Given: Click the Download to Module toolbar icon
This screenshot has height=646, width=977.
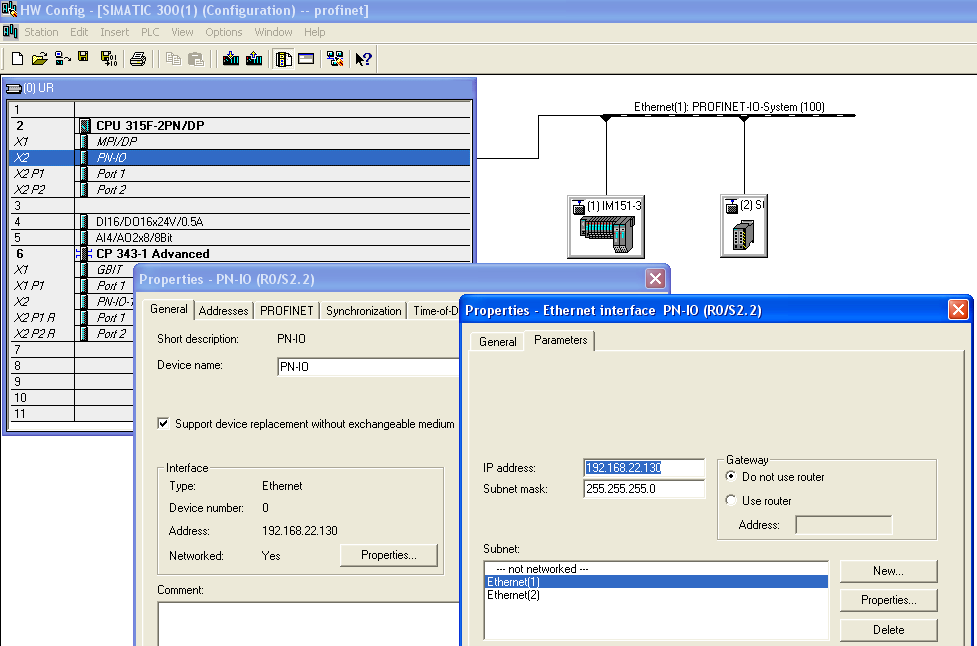Looking at the screenshot, I should pos(231,59).
